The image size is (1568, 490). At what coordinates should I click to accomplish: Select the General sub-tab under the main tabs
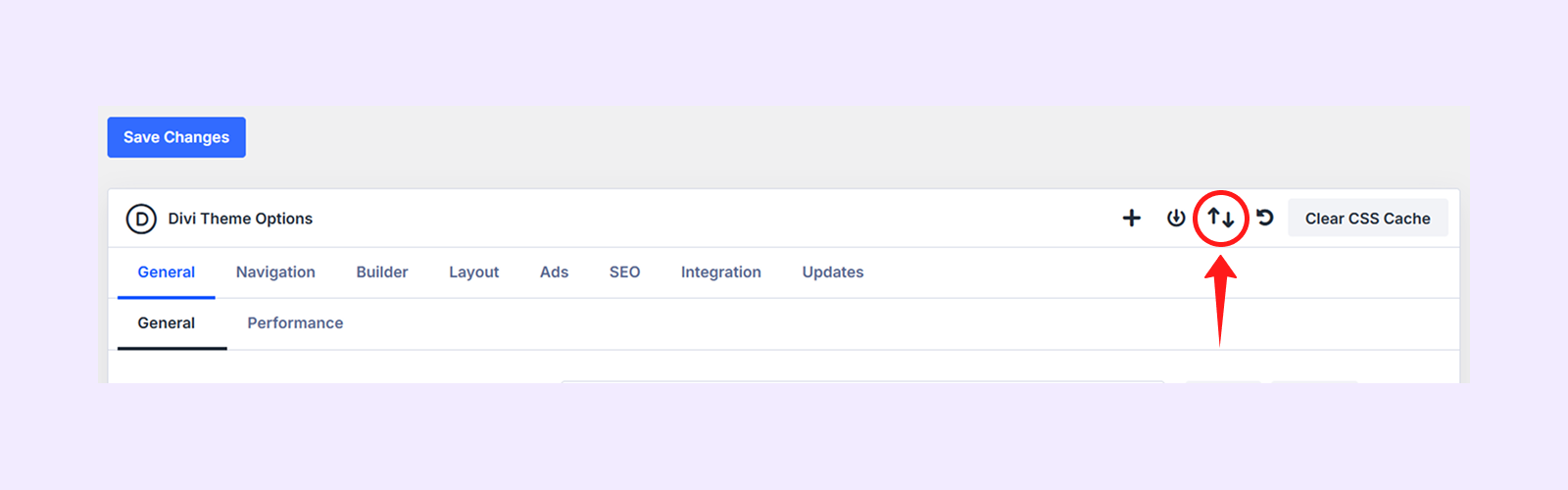[166, 323]
